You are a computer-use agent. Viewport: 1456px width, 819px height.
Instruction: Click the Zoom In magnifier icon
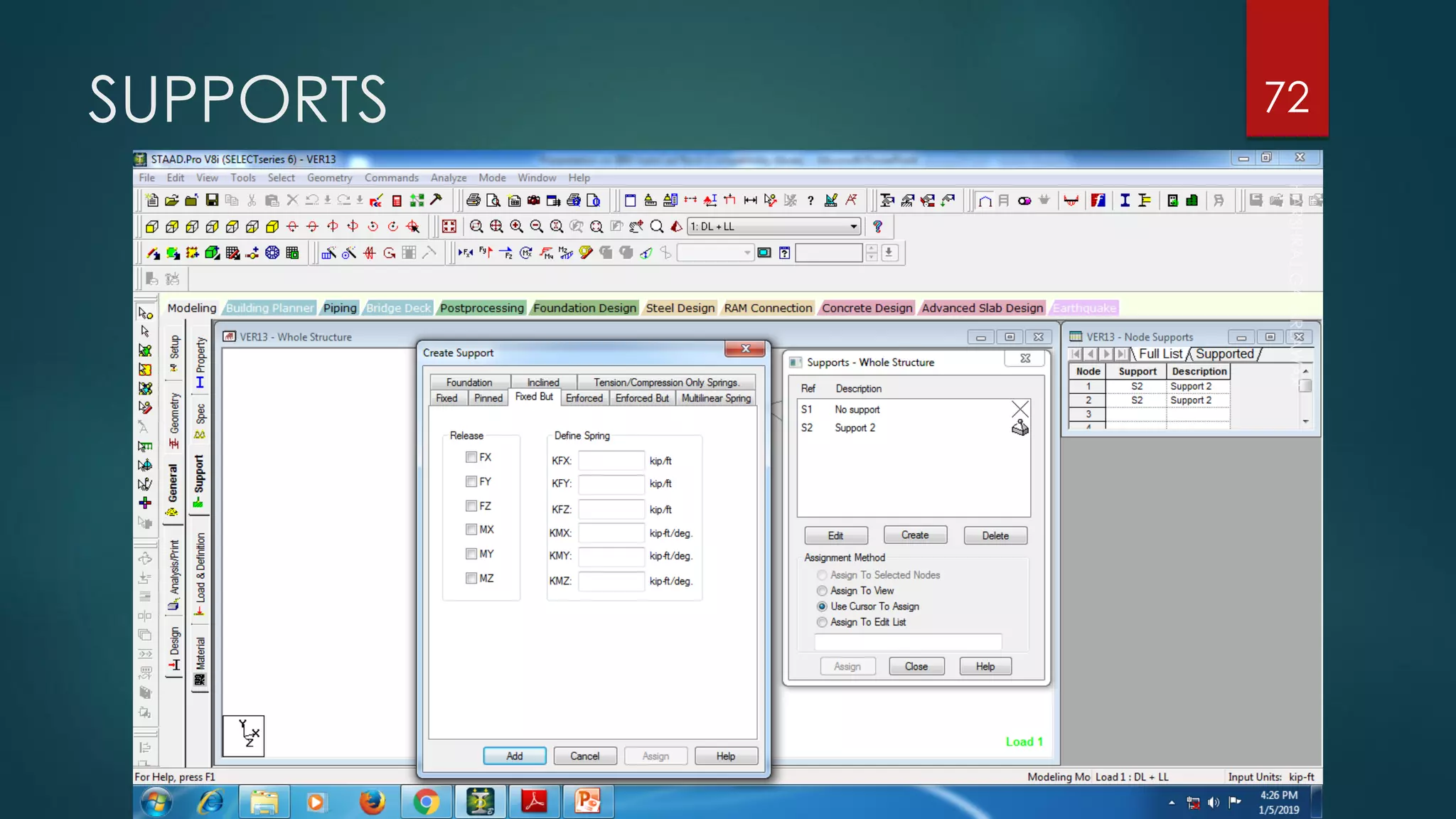516,227
